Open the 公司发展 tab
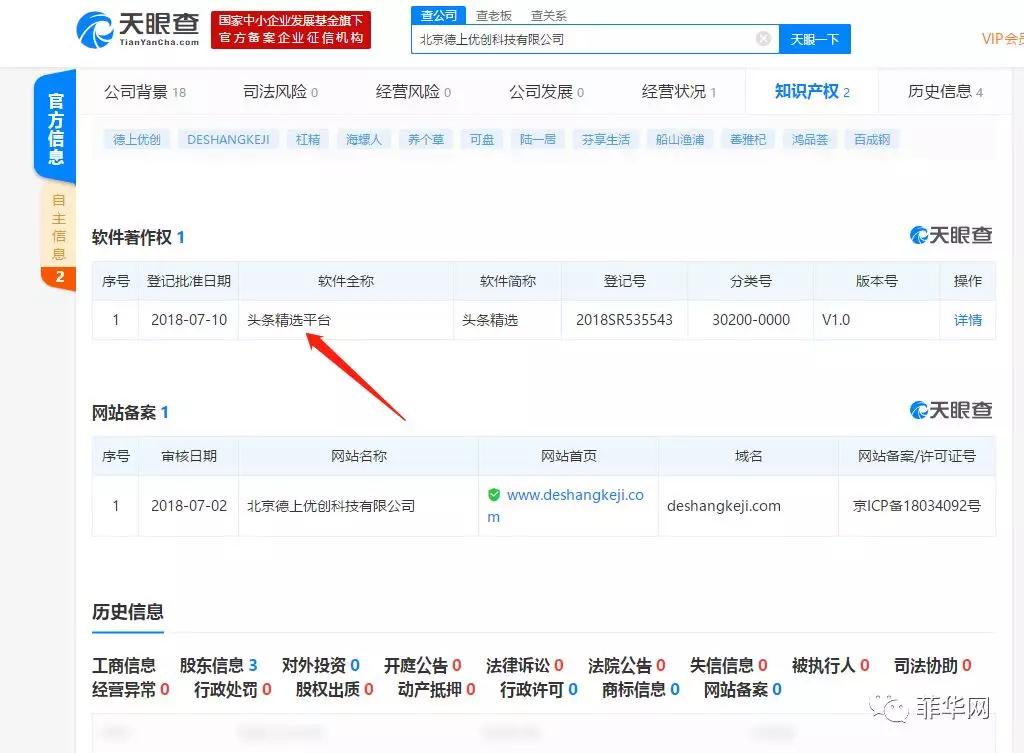 (546, 92)
